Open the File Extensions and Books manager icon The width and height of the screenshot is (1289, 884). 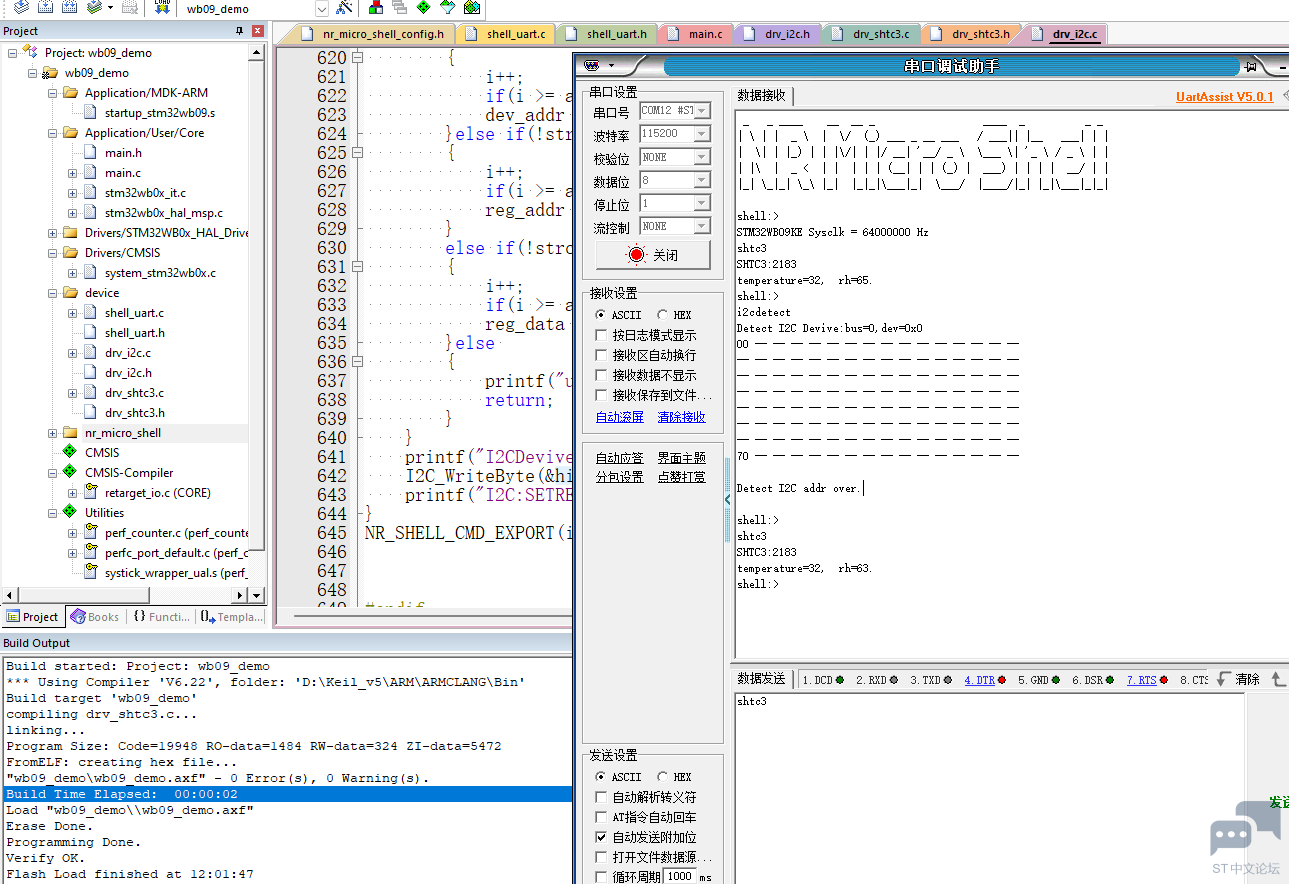376,7
